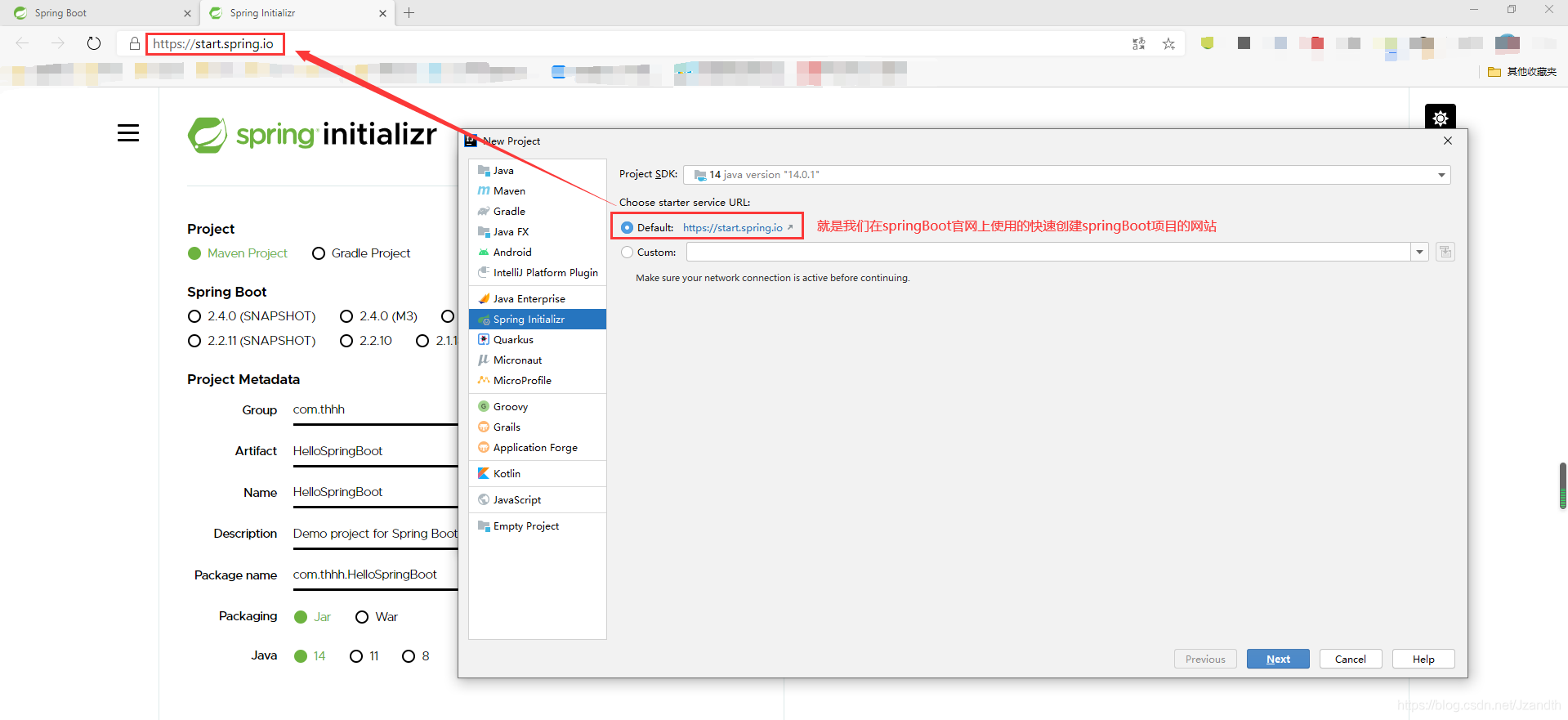Toggle dark theme with the gear-sun icon
Image resolution: width=1568 pixels, height=720 pixels.
1441,117
